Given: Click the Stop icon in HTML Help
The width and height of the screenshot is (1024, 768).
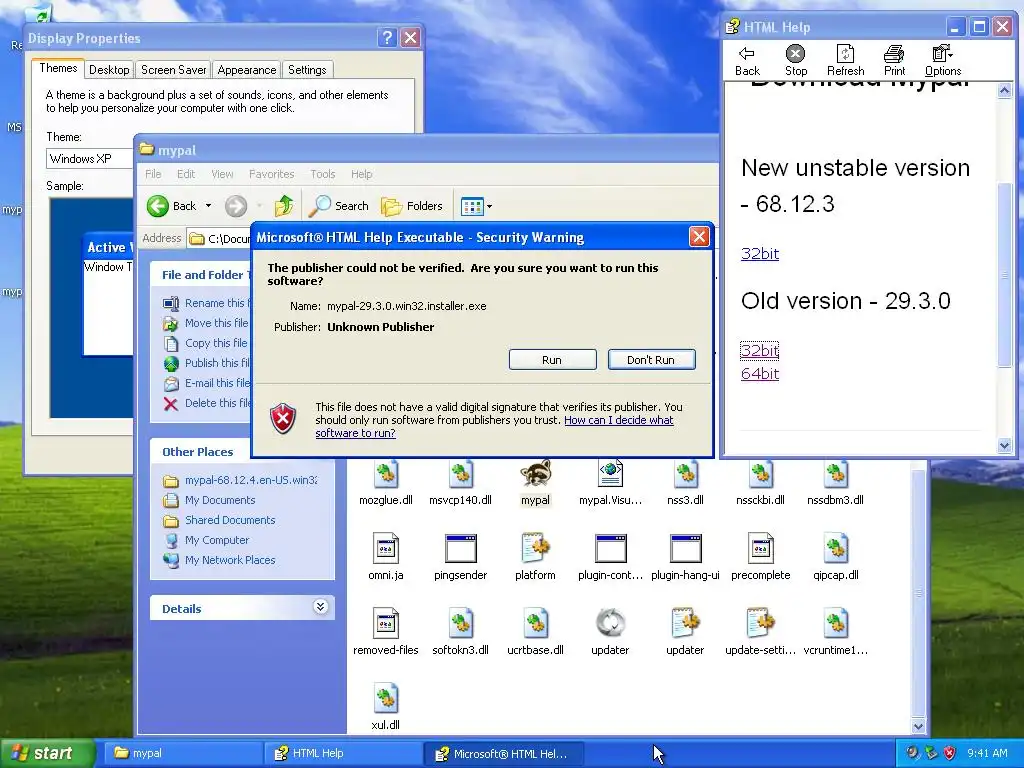Looking at the screenshot, I should (x=795, y=61).
